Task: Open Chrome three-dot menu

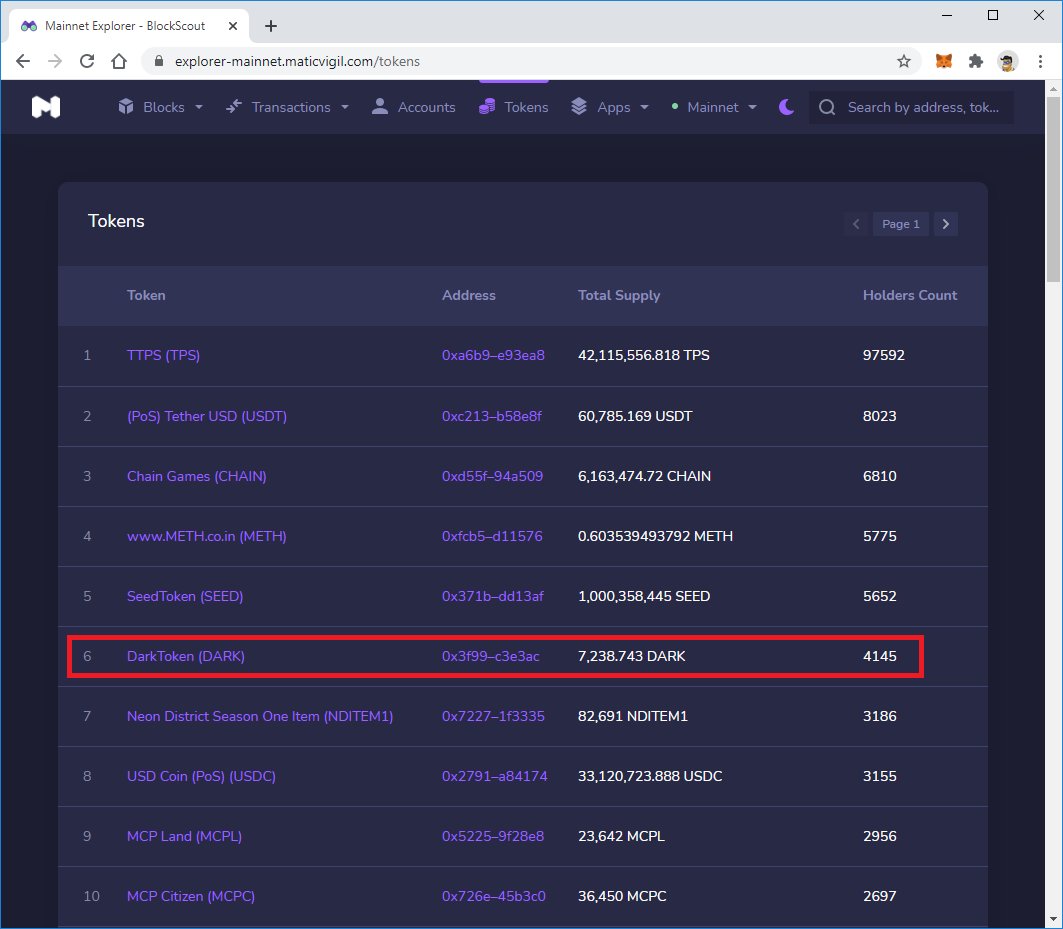Action: (1041, 61)
